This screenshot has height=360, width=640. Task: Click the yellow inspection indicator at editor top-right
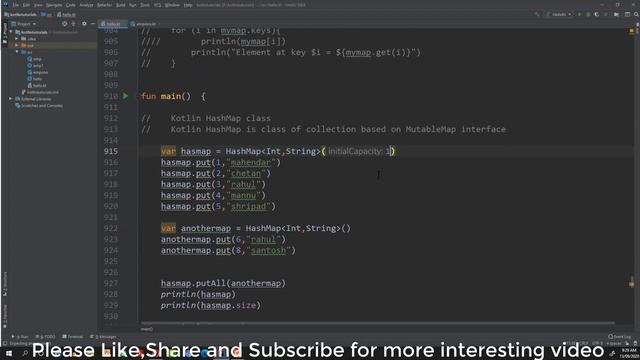coord(632,31)
